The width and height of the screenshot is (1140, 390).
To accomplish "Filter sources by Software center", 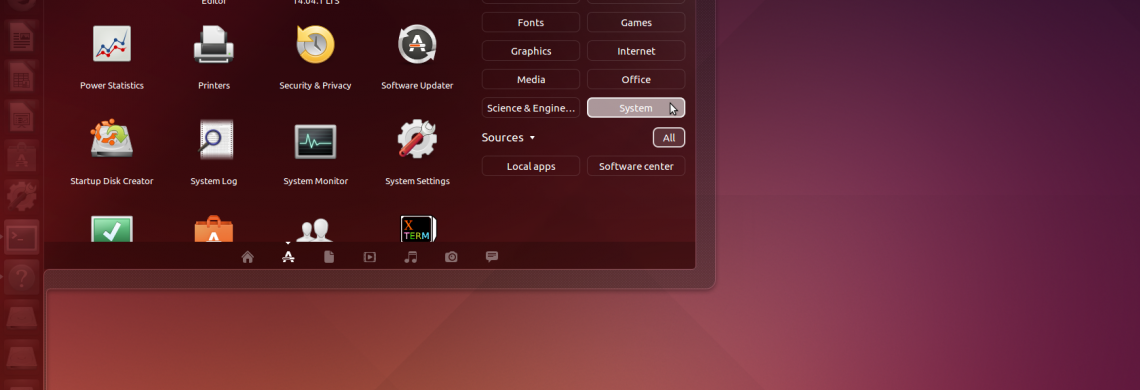I will click(636, 166).
